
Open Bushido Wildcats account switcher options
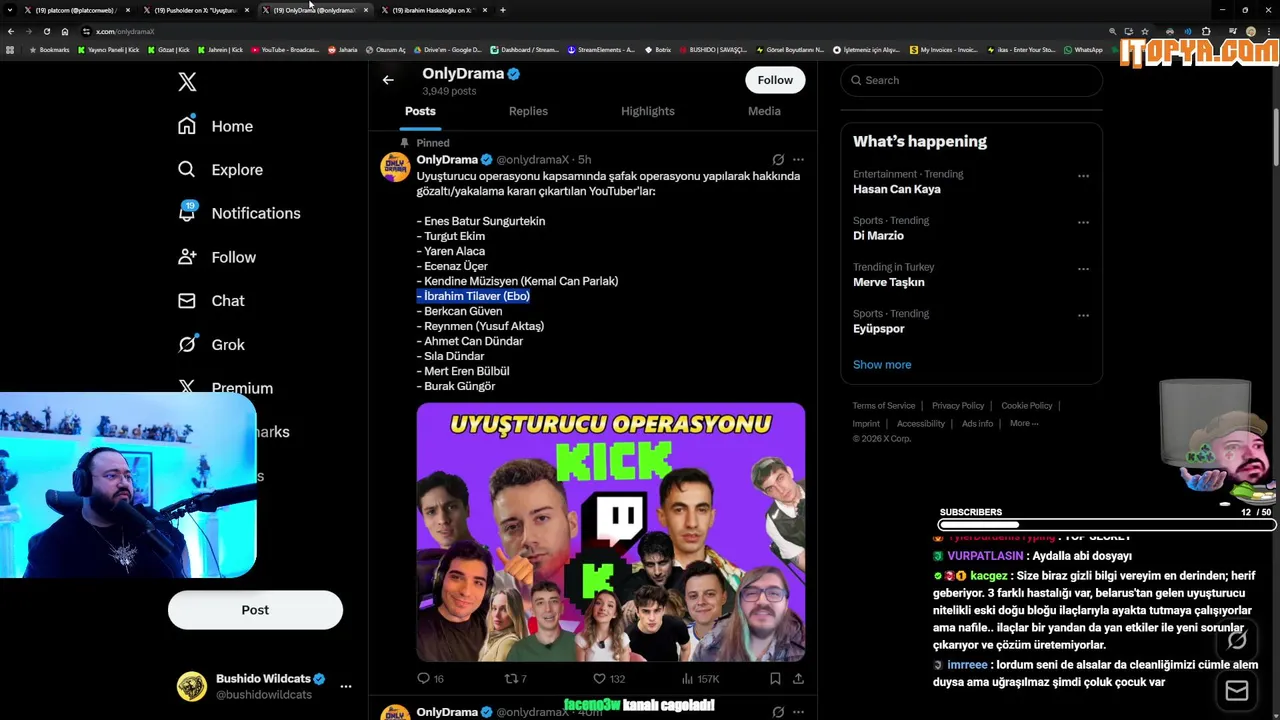pos(346,686)
